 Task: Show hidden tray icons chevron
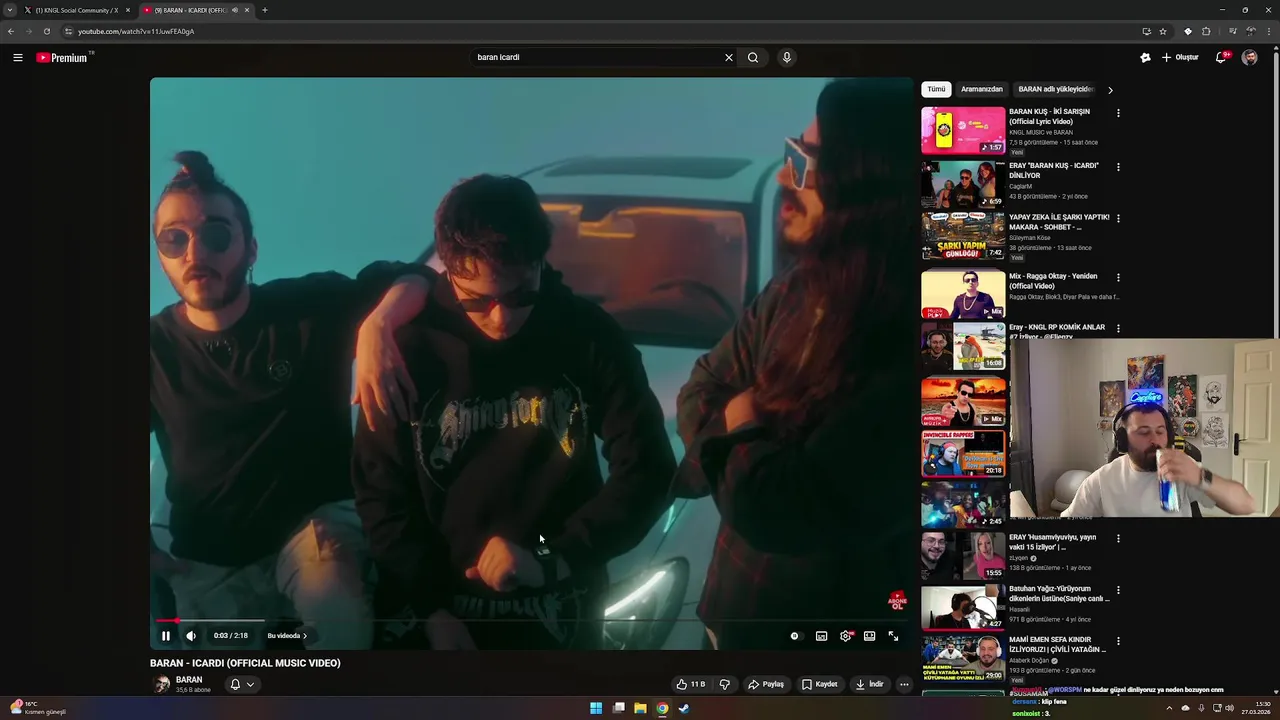click(1169, 708)
